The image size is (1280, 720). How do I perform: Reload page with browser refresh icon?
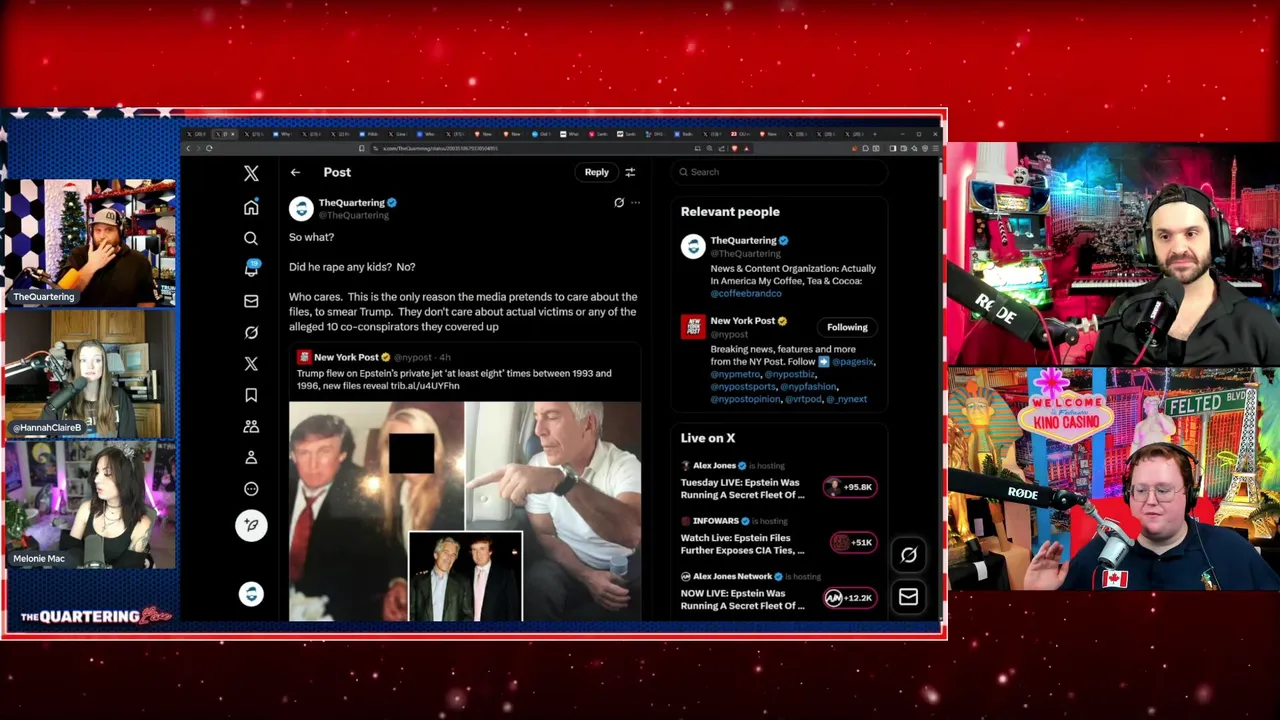coord(208,148)
